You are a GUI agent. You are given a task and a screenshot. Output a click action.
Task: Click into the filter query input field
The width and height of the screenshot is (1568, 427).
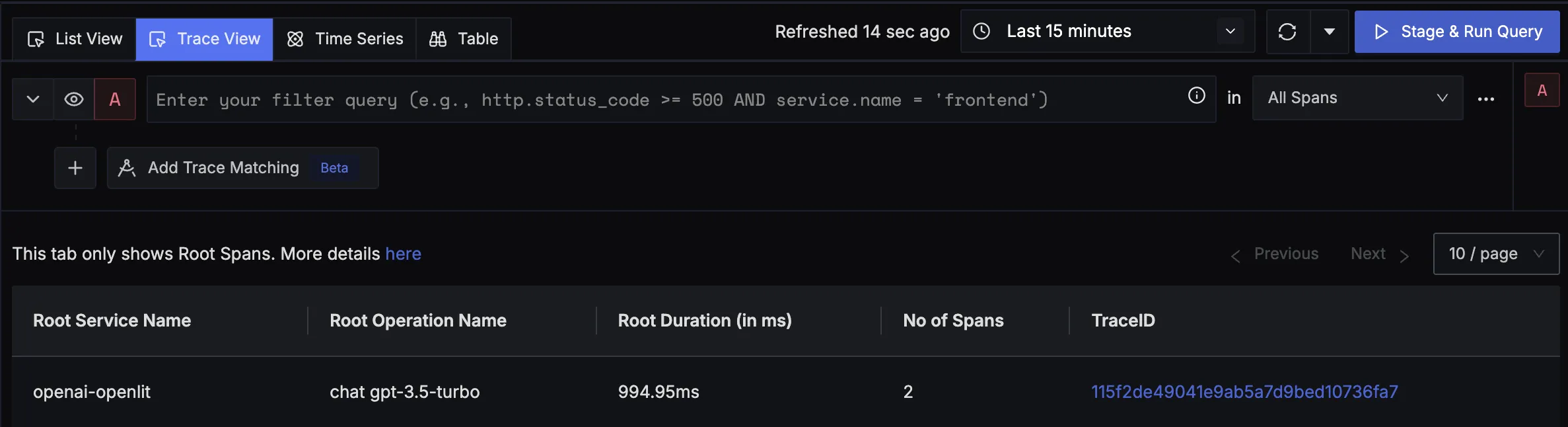(x=660, y=100)
